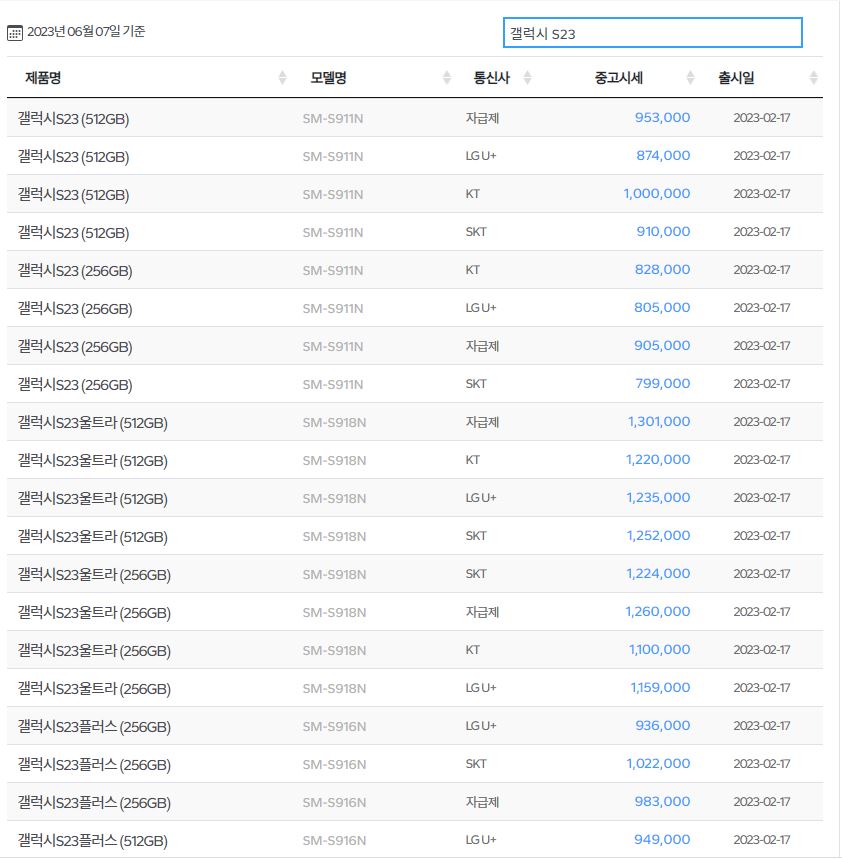
Task: Click release date 2023-02-17 in 953,000 row
Action: point(761,118)
